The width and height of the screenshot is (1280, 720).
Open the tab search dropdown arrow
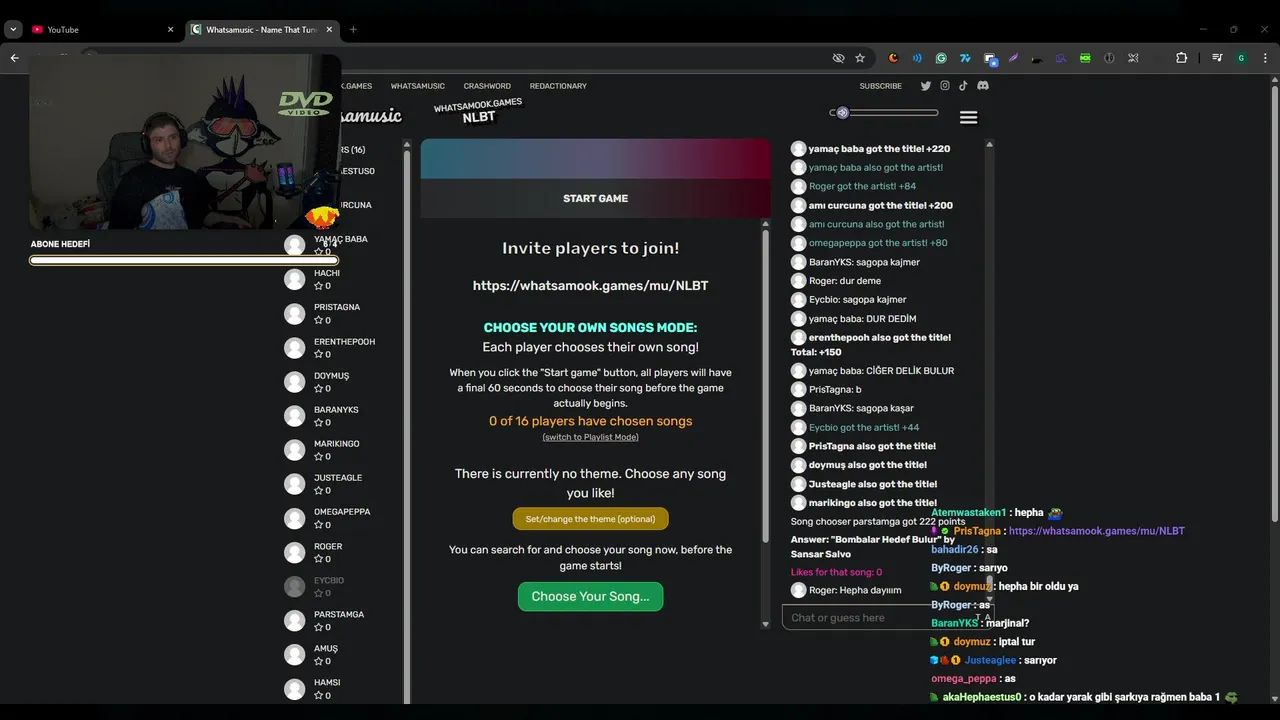click(x=13, y=30)
